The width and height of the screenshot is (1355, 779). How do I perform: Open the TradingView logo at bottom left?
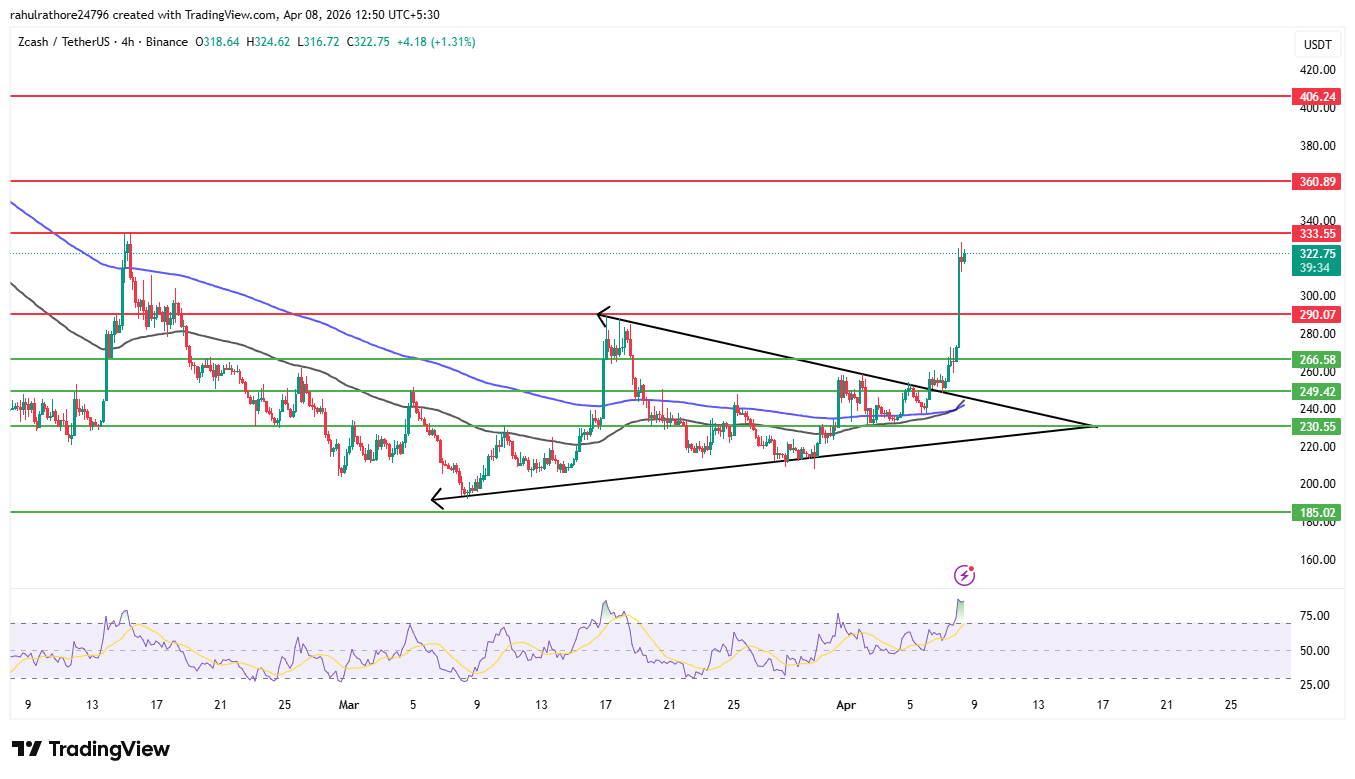point(90,749)
